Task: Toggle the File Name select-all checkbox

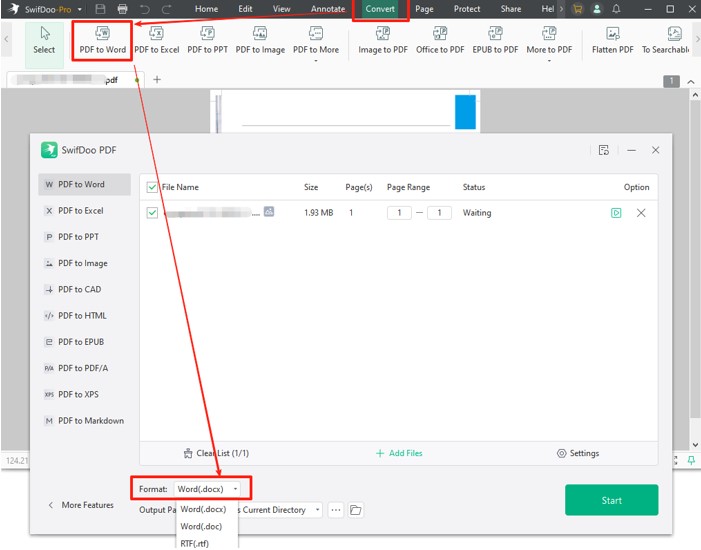Action: tap(152, 187)
